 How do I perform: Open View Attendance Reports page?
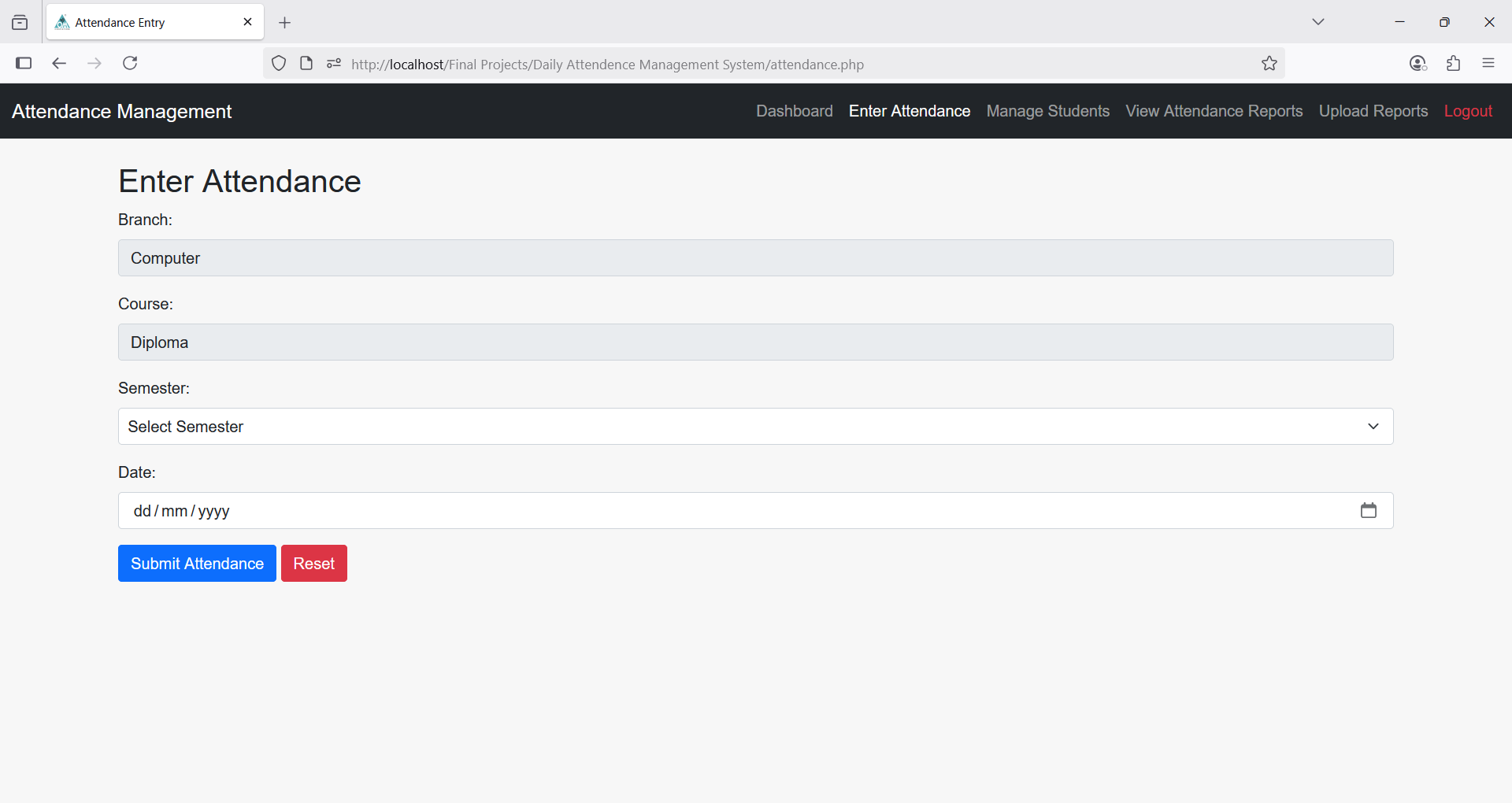click(x=1214, y=111)
